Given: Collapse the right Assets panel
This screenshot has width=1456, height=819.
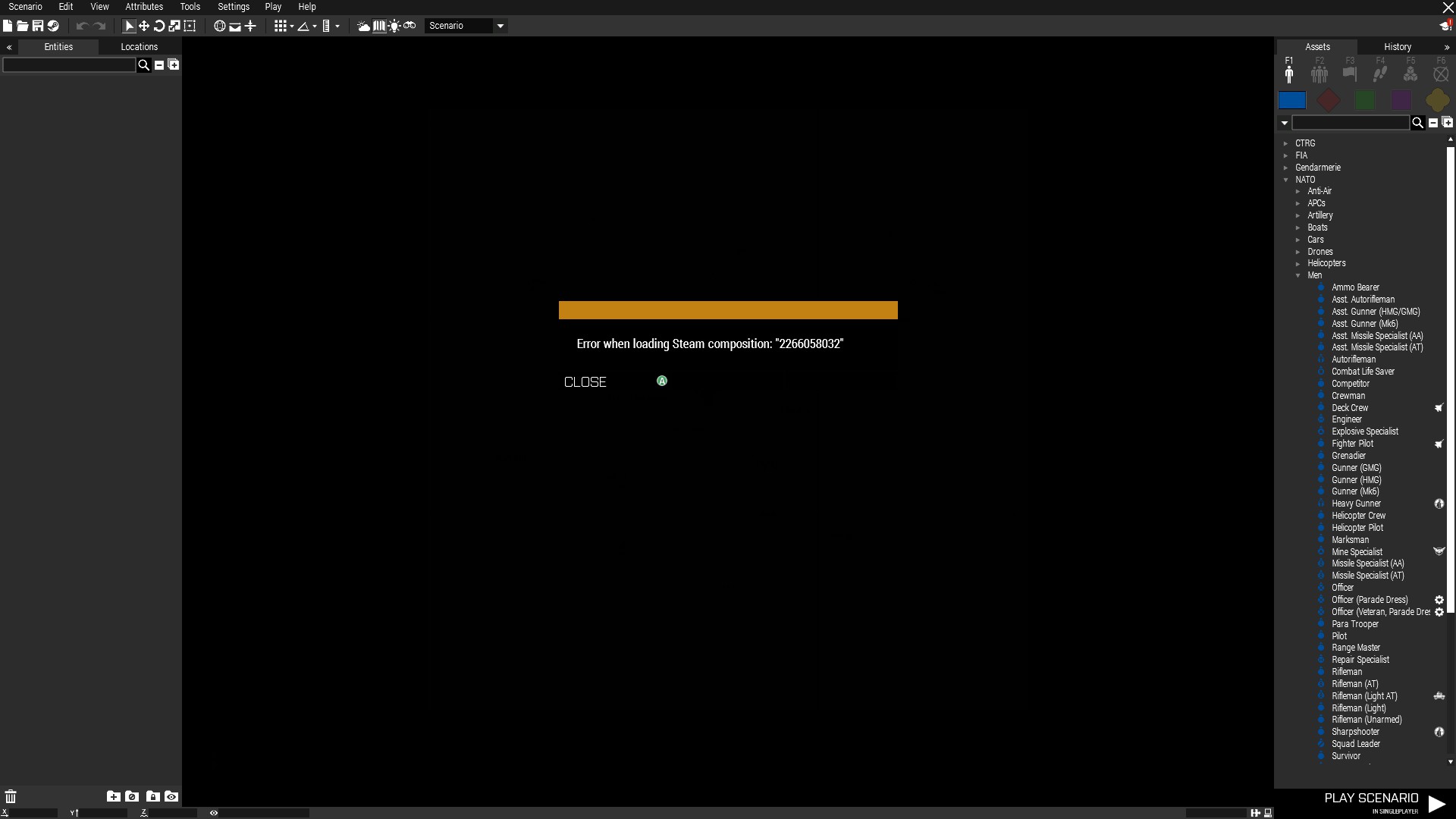Looking at the screenshot, I should click(1447, 47).
